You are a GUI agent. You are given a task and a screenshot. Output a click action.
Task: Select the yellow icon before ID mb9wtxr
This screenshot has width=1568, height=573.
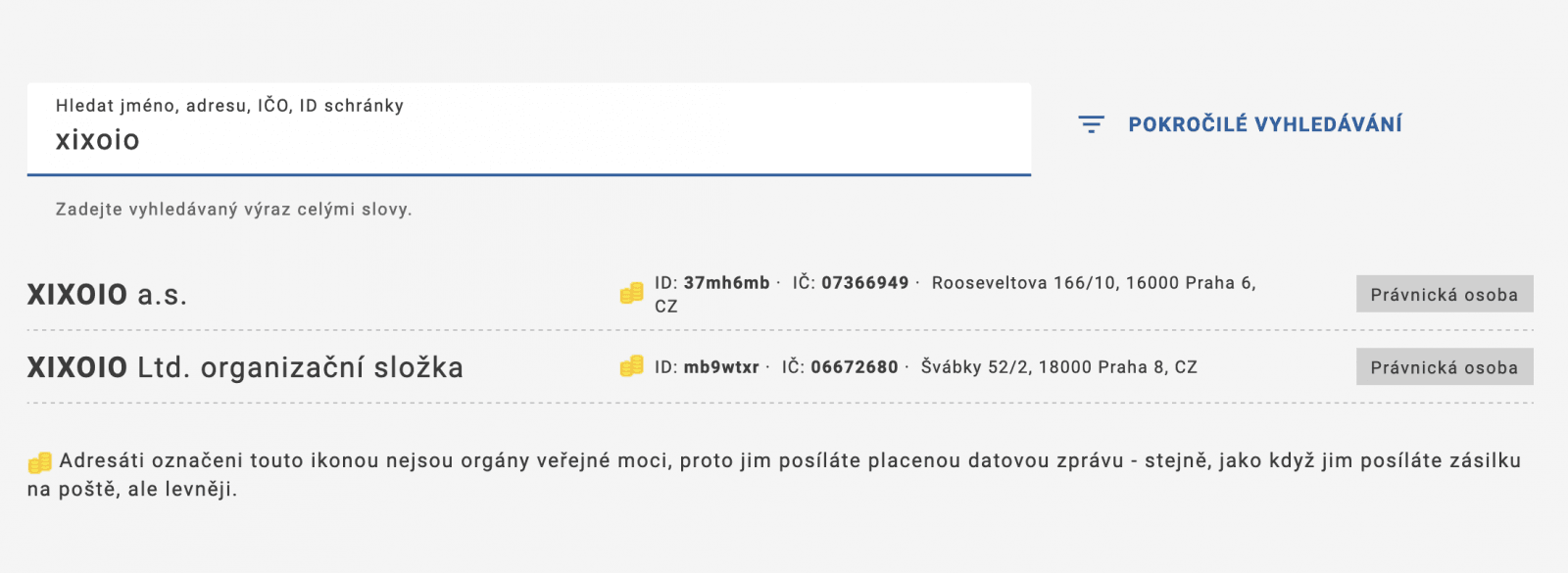coord(633,367)
